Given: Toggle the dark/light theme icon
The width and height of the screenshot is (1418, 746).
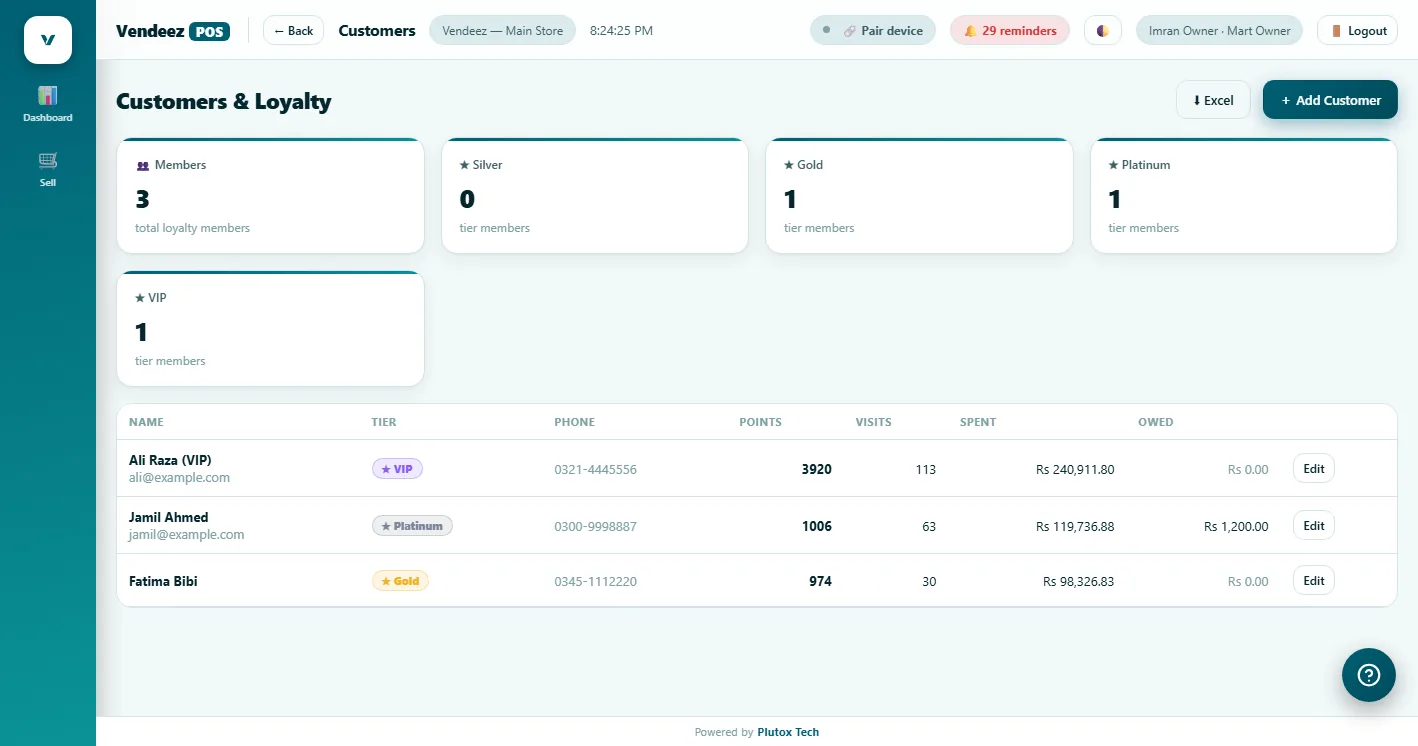Looking at the screenshot, I should [1103, 31].
